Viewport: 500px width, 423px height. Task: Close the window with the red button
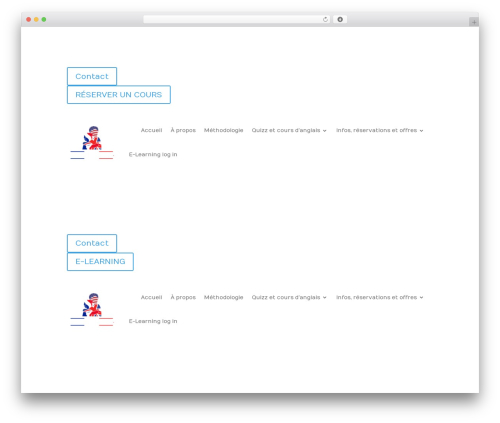click(29, 19)
